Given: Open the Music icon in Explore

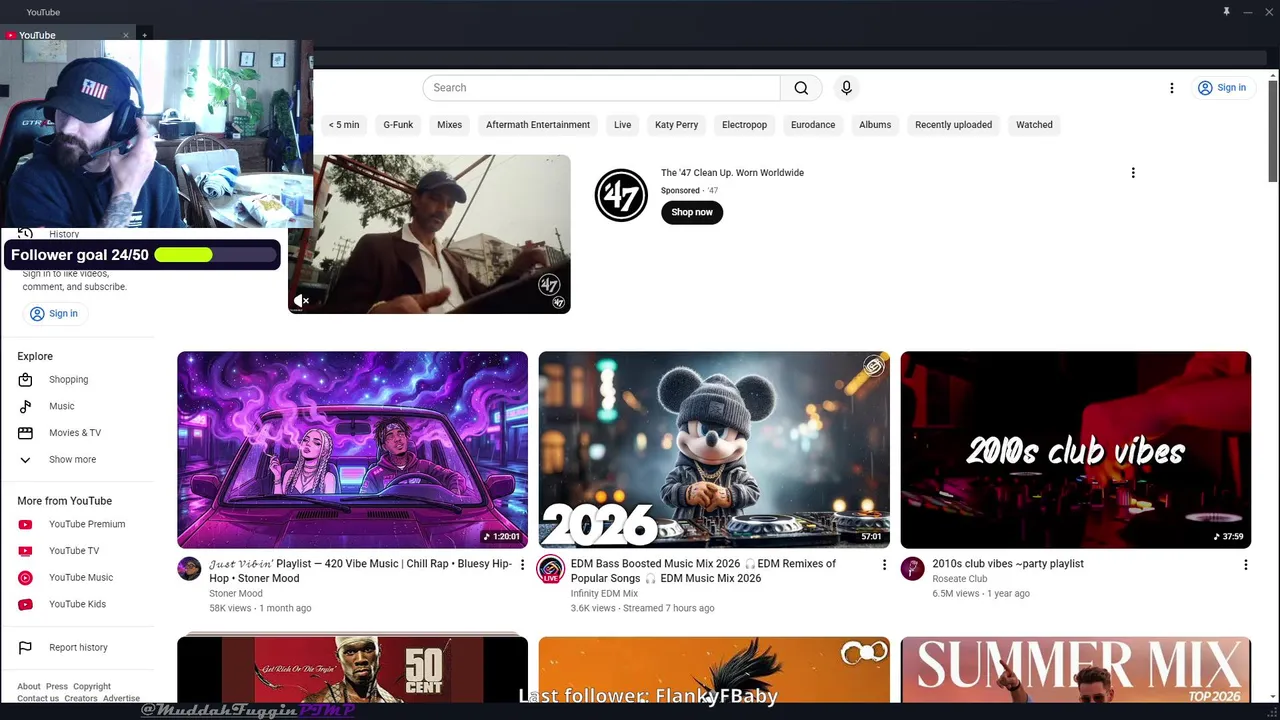Looking at the screenshot, I should [x=26, y=406].
